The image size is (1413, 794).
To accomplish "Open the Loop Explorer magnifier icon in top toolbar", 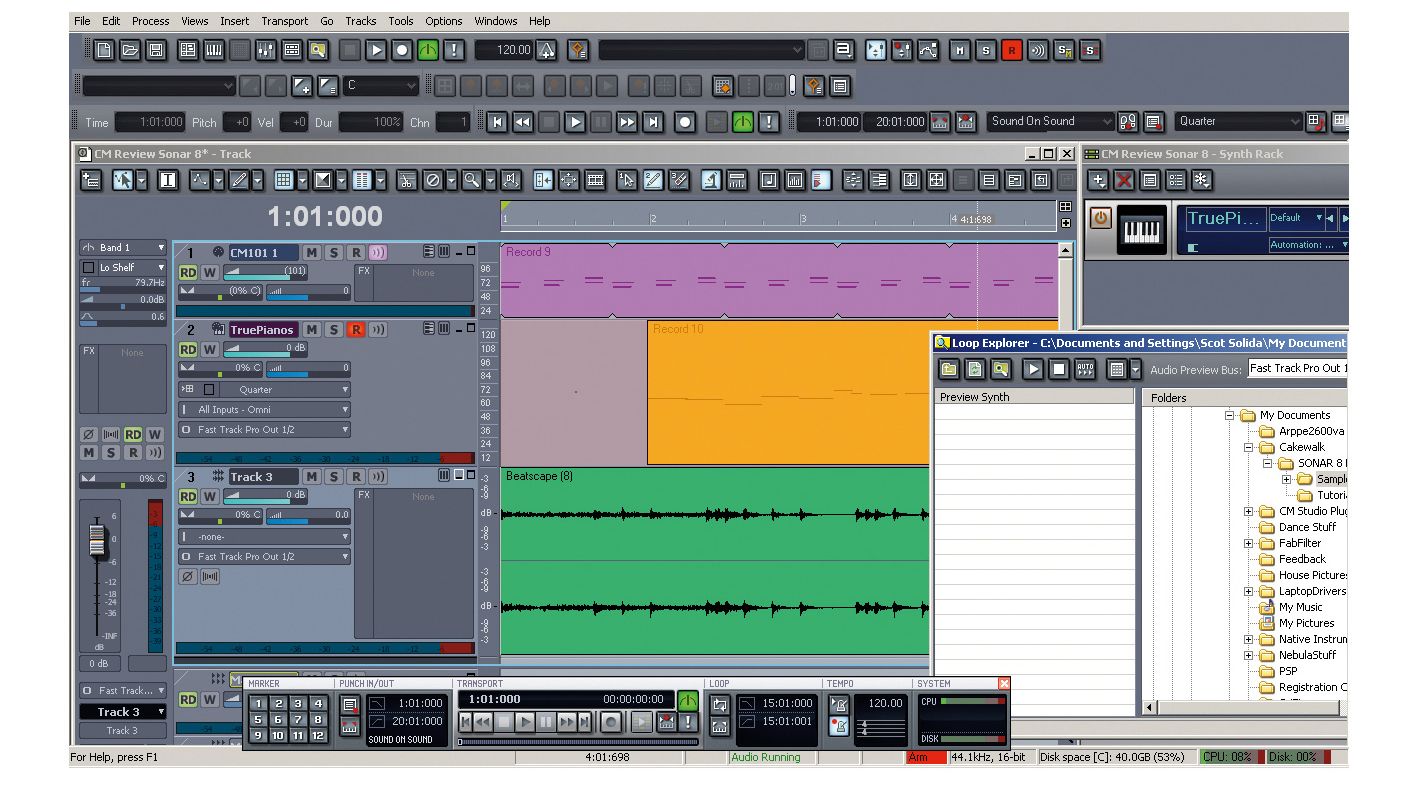I will coord(318,49).
